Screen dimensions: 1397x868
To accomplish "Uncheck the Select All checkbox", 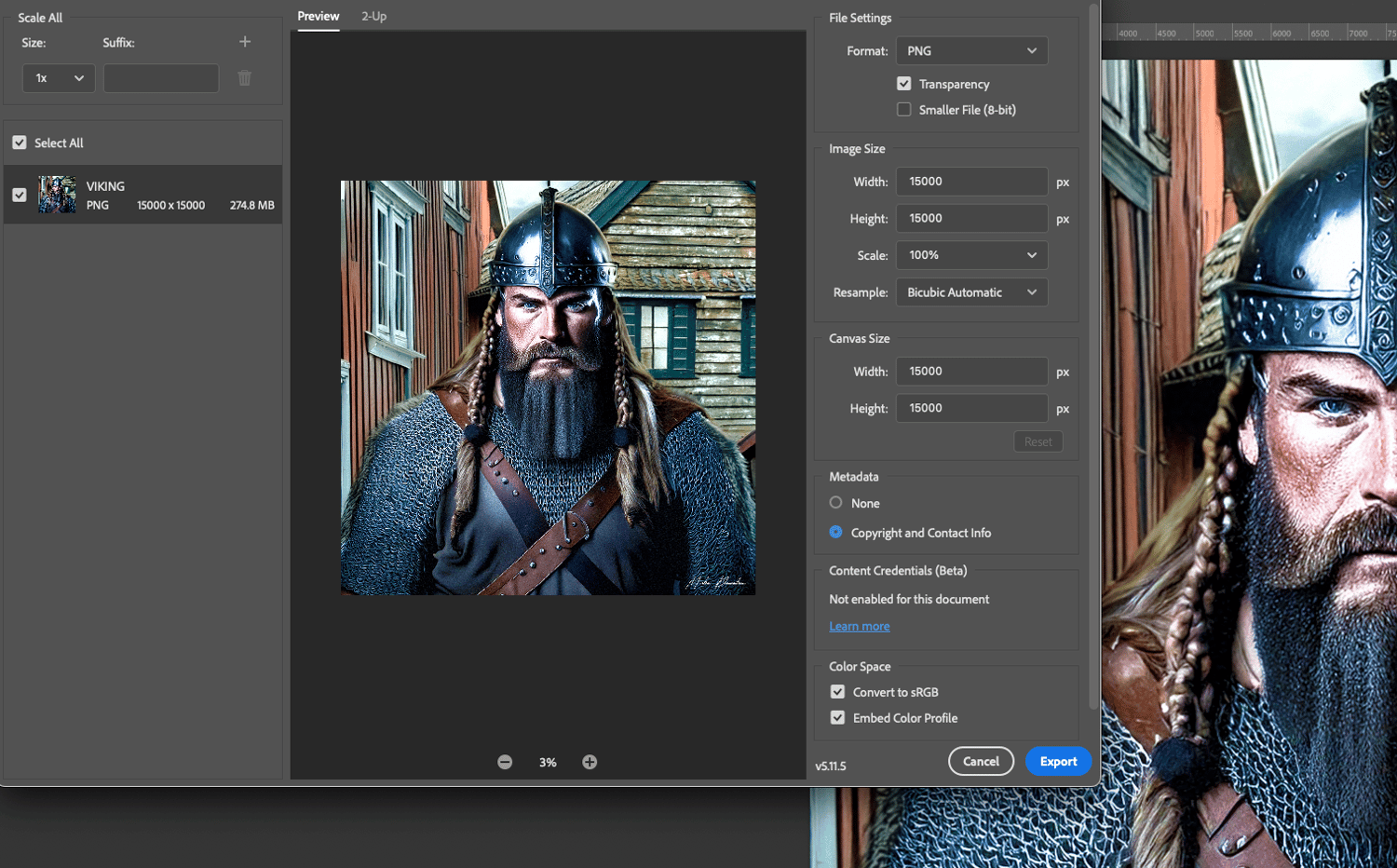I will (20, 142).
